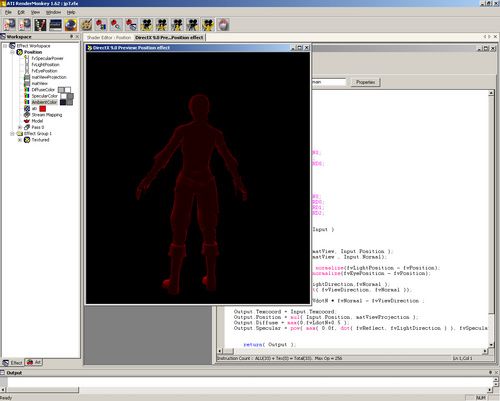Open the View menu
Screen dimensions: 500x401
[35, 12]
